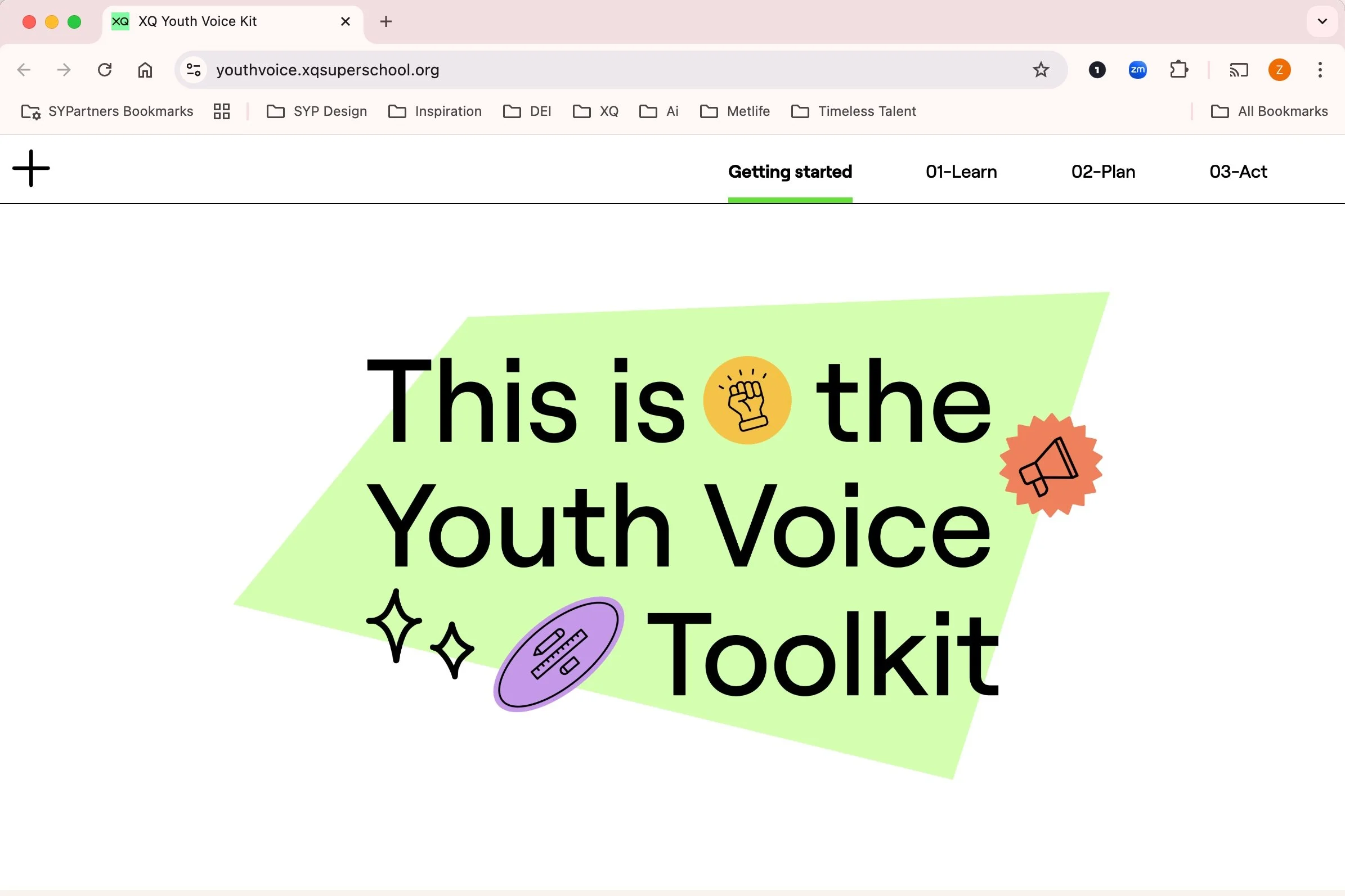The height and width of the screenshot is (896, 1345).
Task: Open the plus menu icon on page
Action: click(x=32, y=169)
